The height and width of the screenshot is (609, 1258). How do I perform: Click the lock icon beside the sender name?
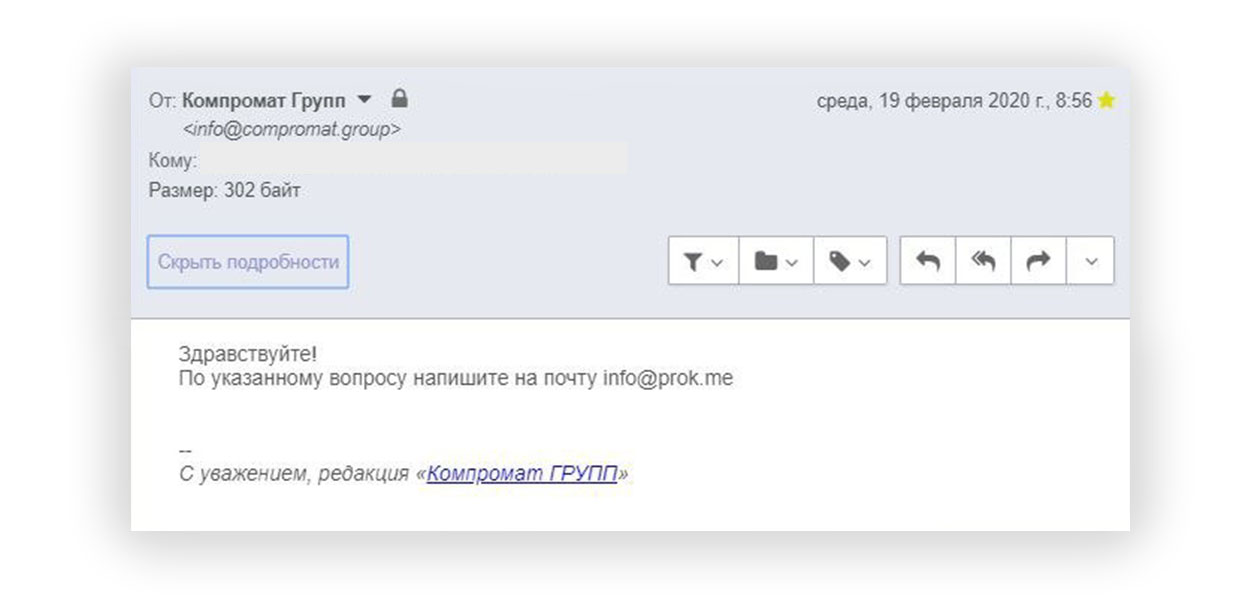tap(399, 99)
